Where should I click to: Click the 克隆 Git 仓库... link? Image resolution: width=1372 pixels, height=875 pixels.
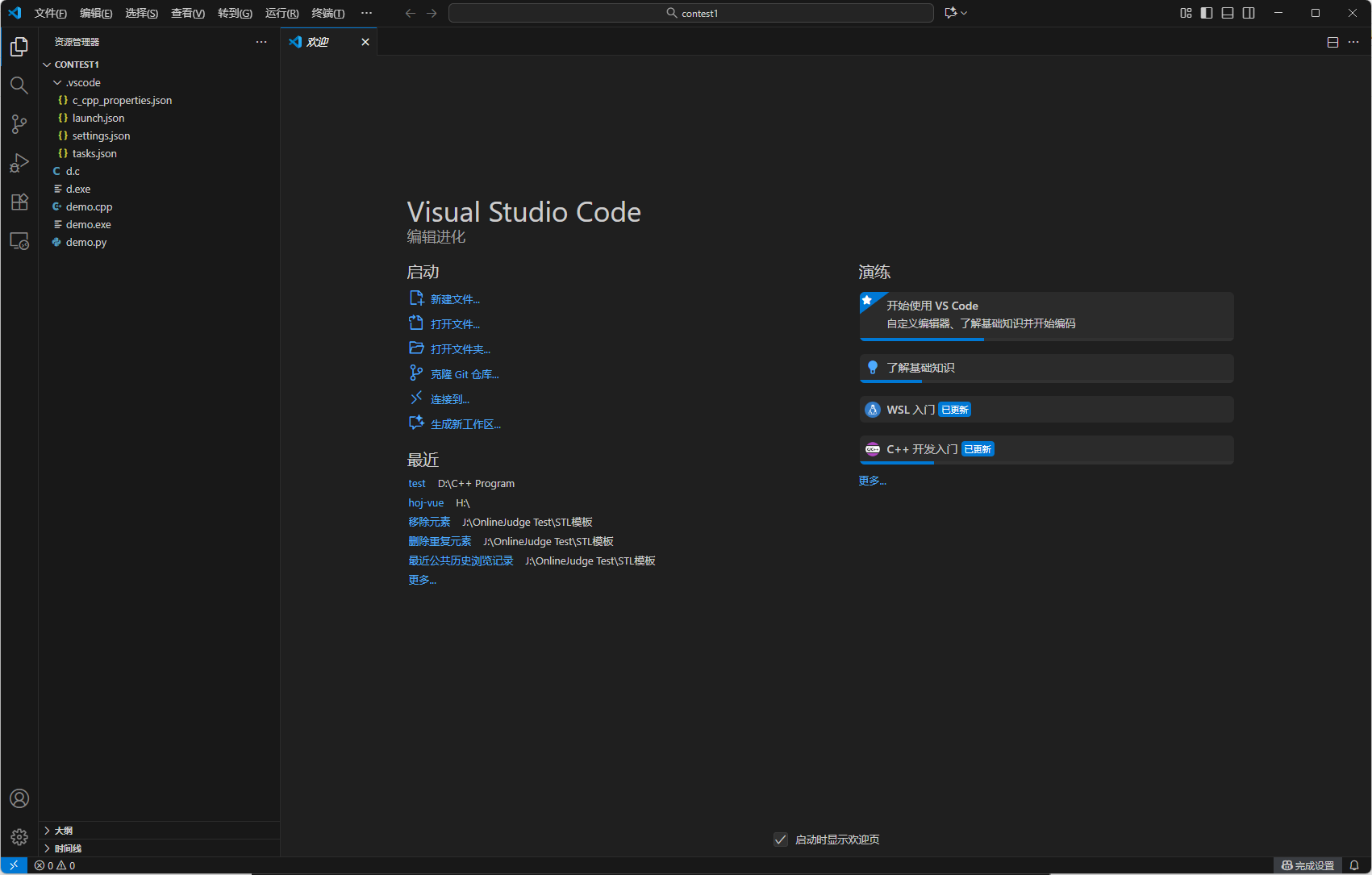click(x=464, y=374)
